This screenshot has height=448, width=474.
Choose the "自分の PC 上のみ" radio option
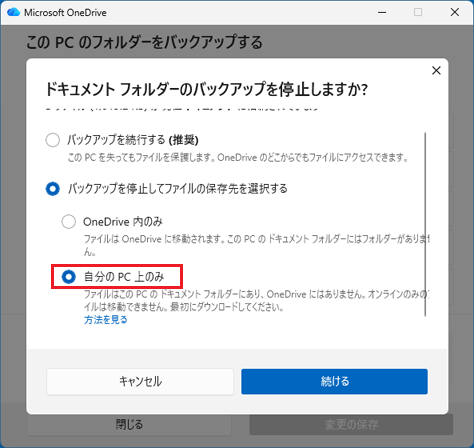(69, 277)
